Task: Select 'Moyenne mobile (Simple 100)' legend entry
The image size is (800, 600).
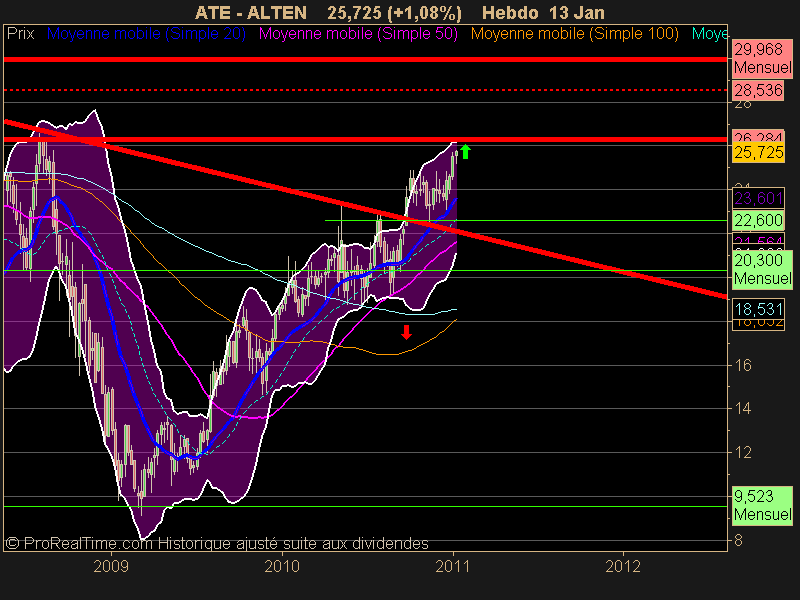Action: [574, 34]
